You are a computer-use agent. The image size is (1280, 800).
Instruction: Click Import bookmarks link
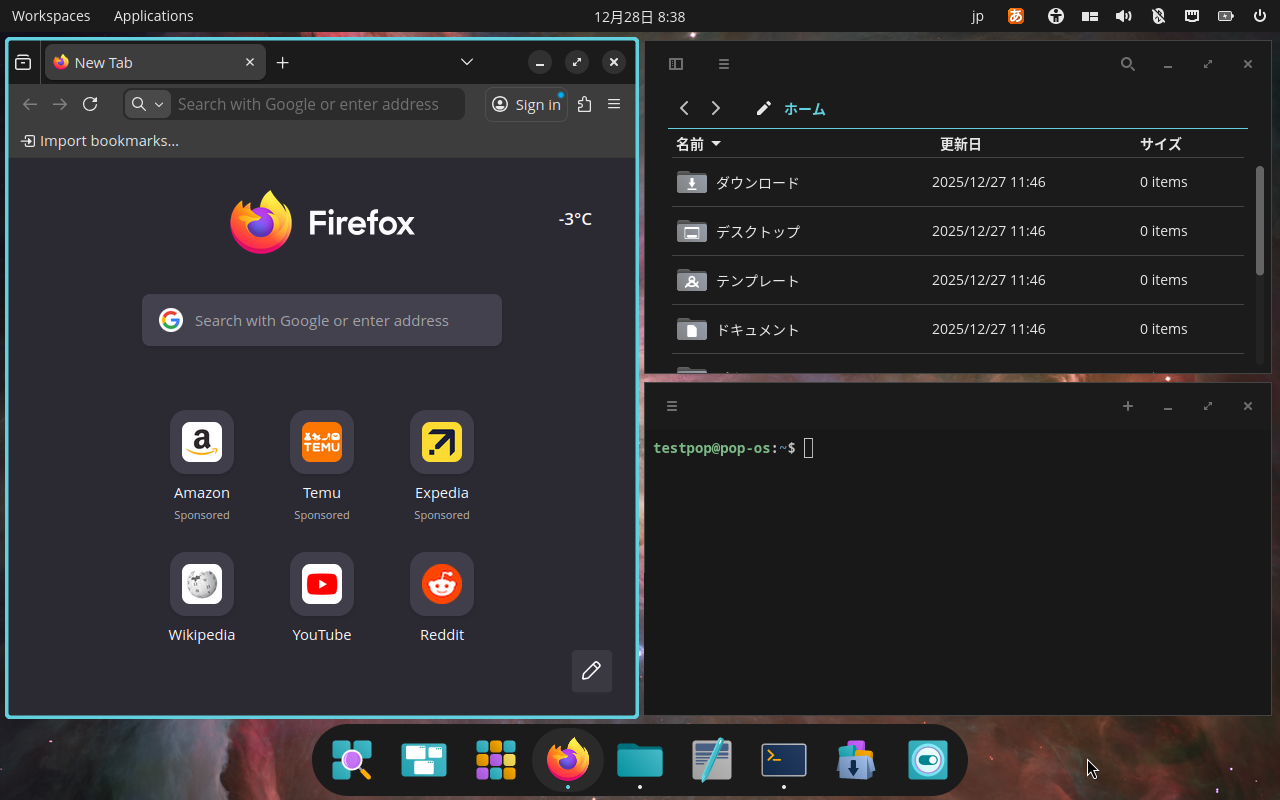[x=100, y=141]
